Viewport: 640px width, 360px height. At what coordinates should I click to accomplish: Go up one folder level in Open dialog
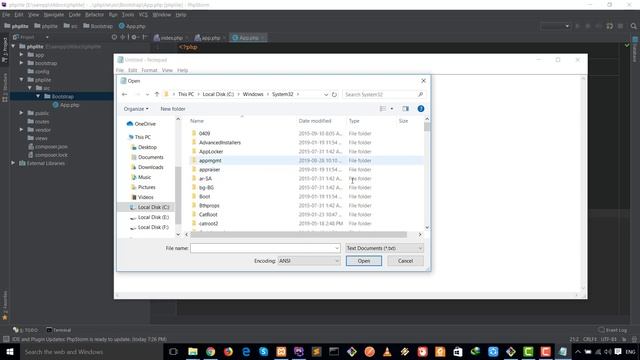pos(157,94)
